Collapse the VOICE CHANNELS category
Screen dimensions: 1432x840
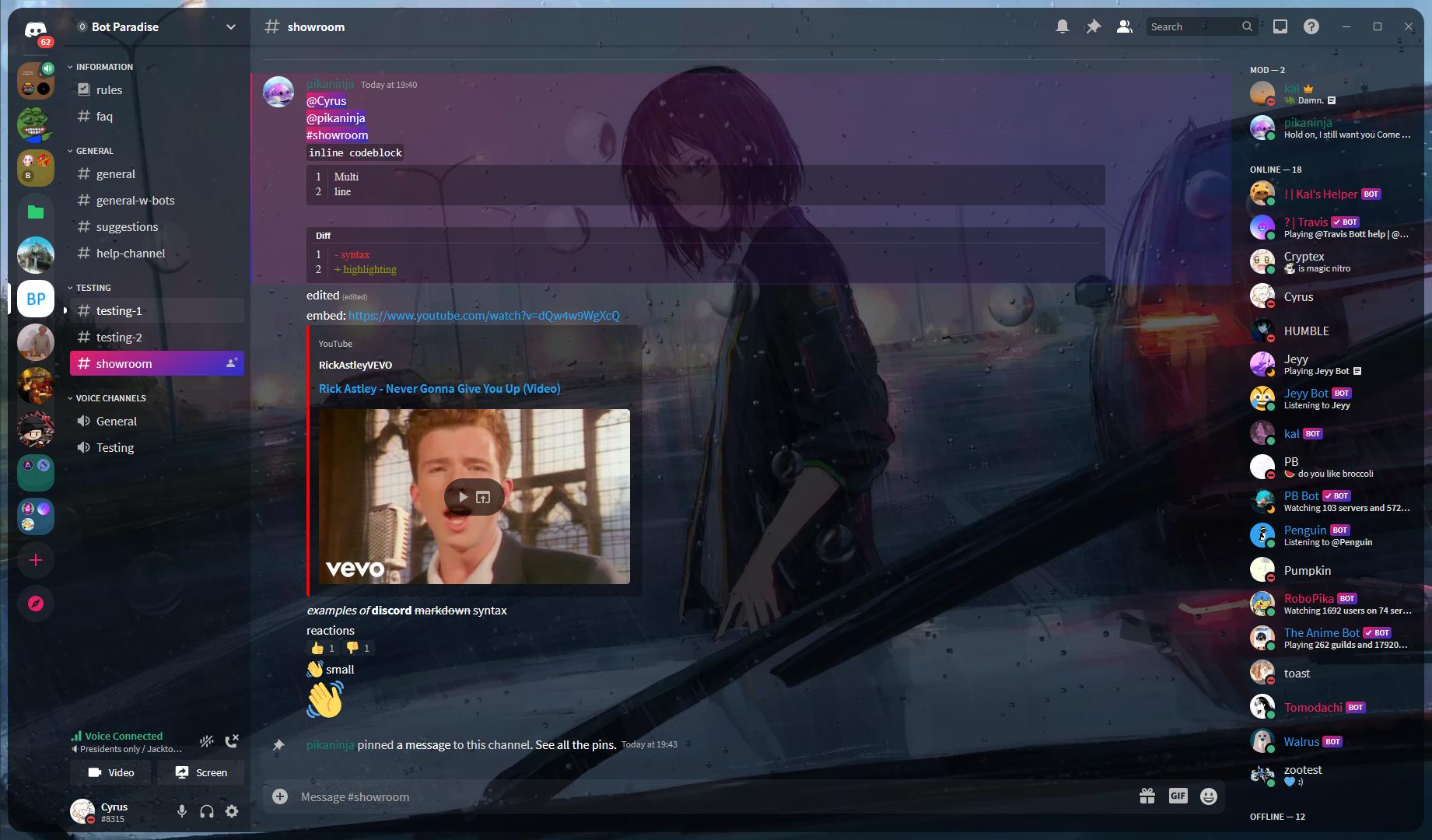pos(110,397)
